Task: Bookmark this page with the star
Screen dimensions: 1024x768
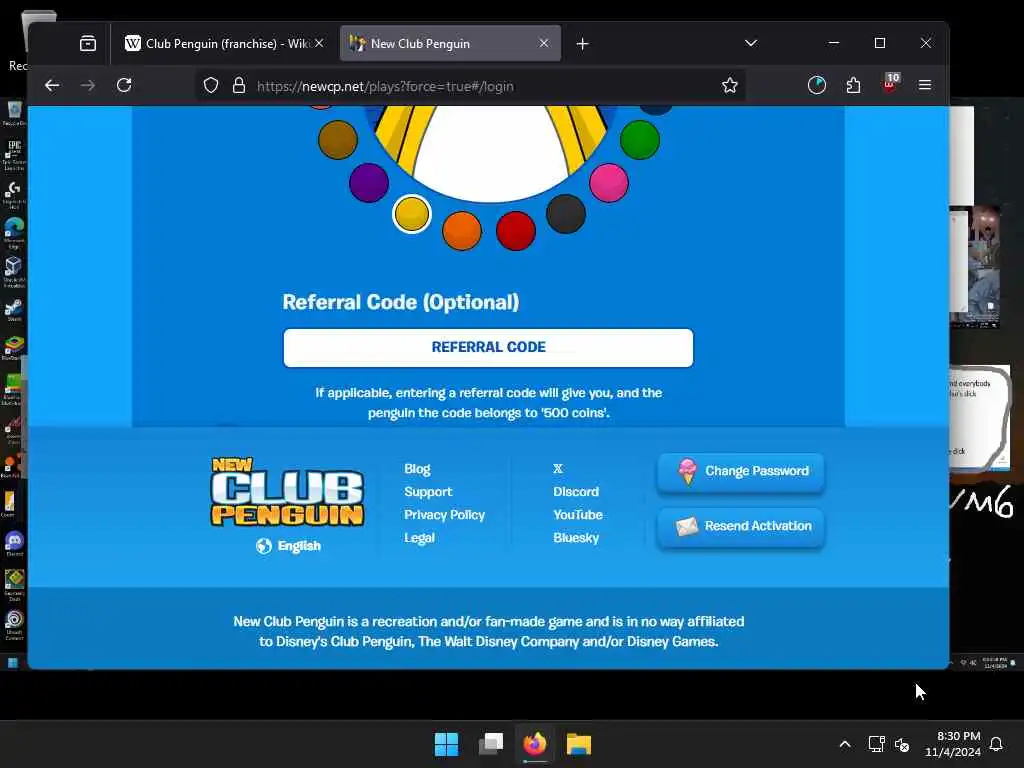Action: tap(729, 86)
